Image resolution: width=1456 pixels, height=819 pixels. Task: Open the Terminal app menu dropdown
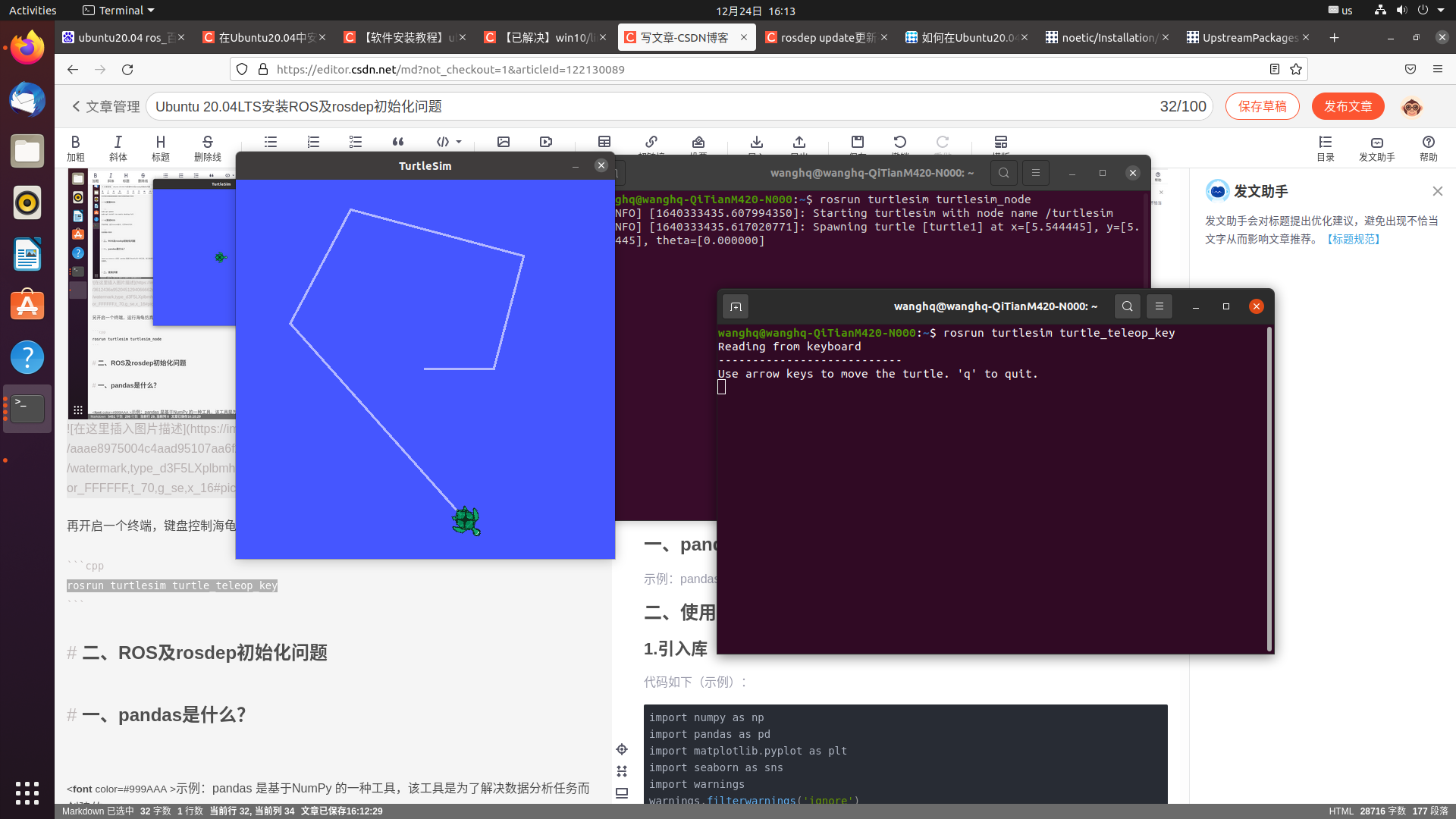[118, 11]
